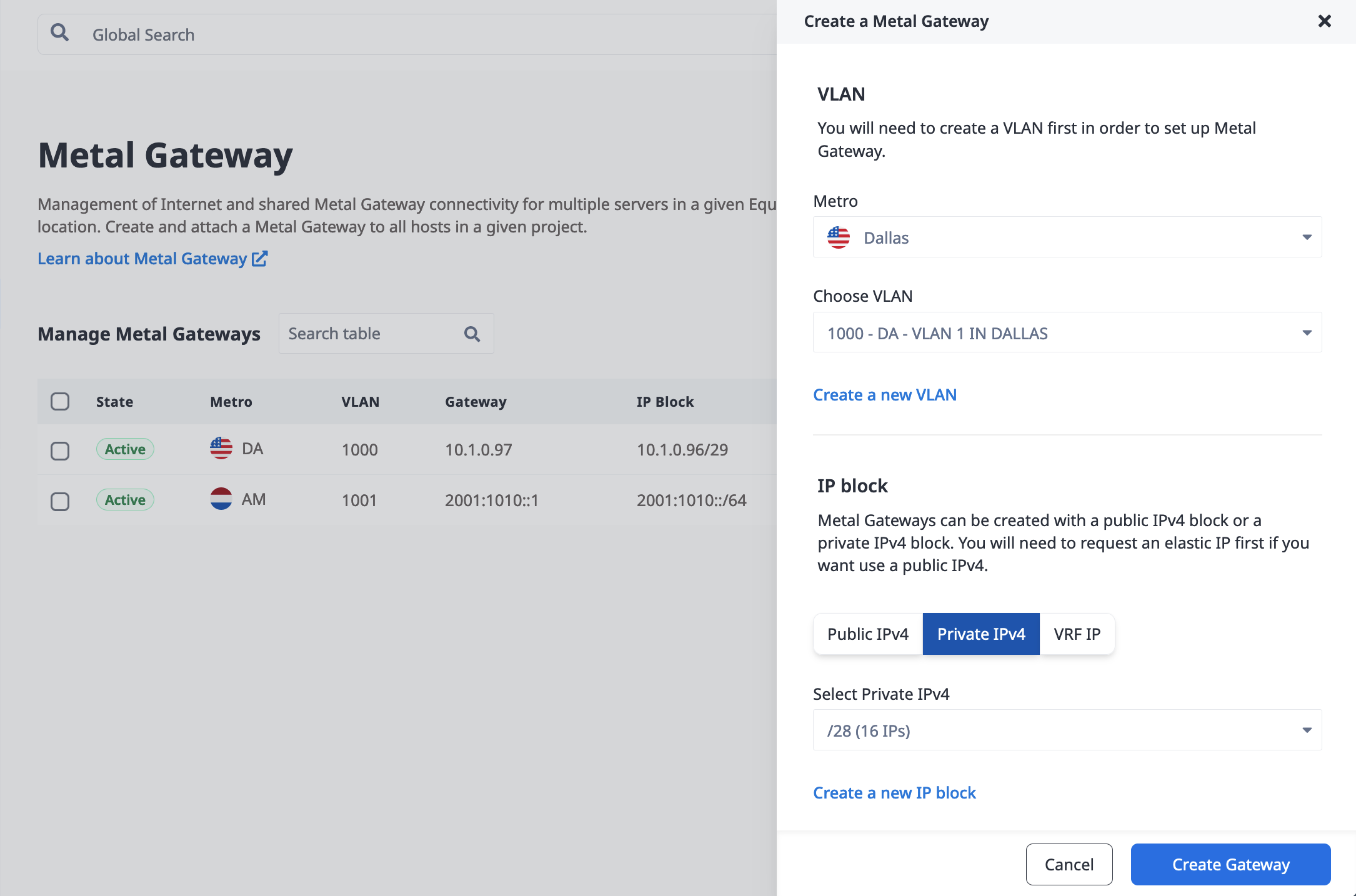Screen dimensions: 1356x896
Task: Click the gateway address 2001:1010::1
Action: click(x=492, y=500)
